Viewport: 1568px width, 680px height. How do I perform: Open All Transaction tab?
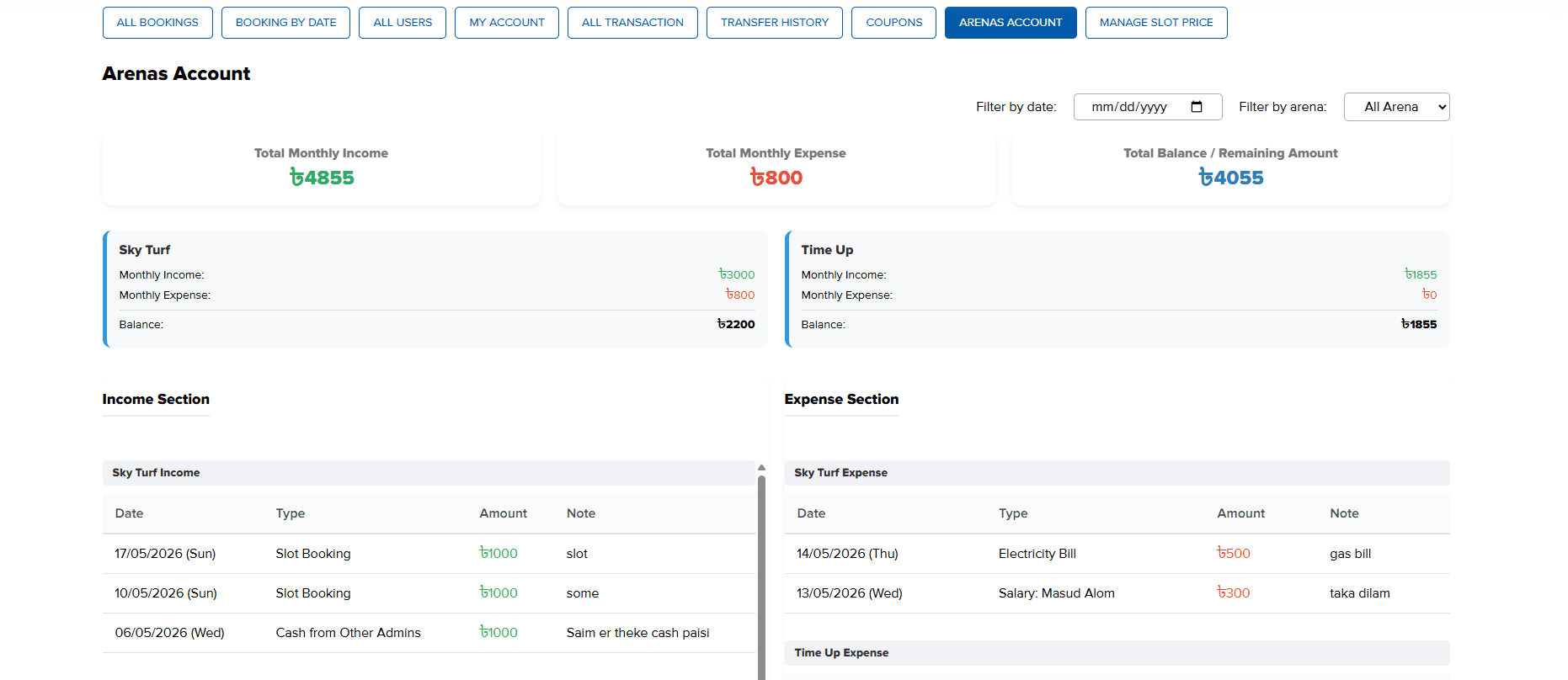pyautogui.click(x=632, y=23)
